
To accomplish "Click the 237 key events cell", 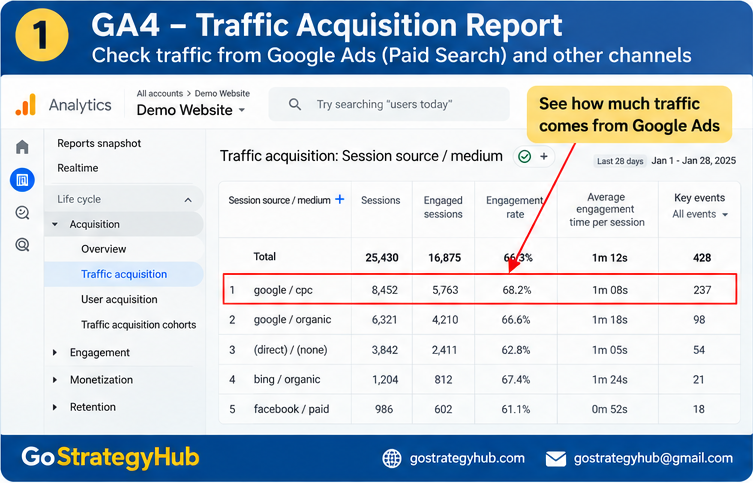I will click(x=702, y=290).
